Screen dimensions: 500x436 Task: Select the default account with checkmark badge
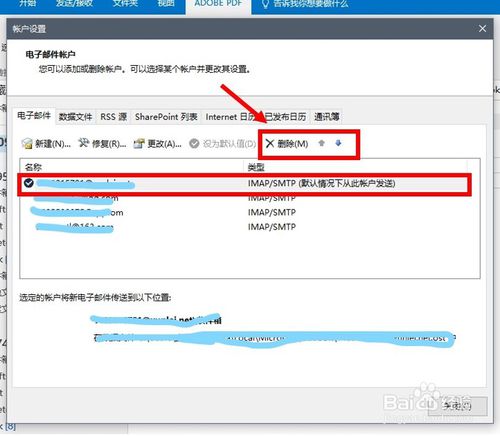tap(29, 183)
